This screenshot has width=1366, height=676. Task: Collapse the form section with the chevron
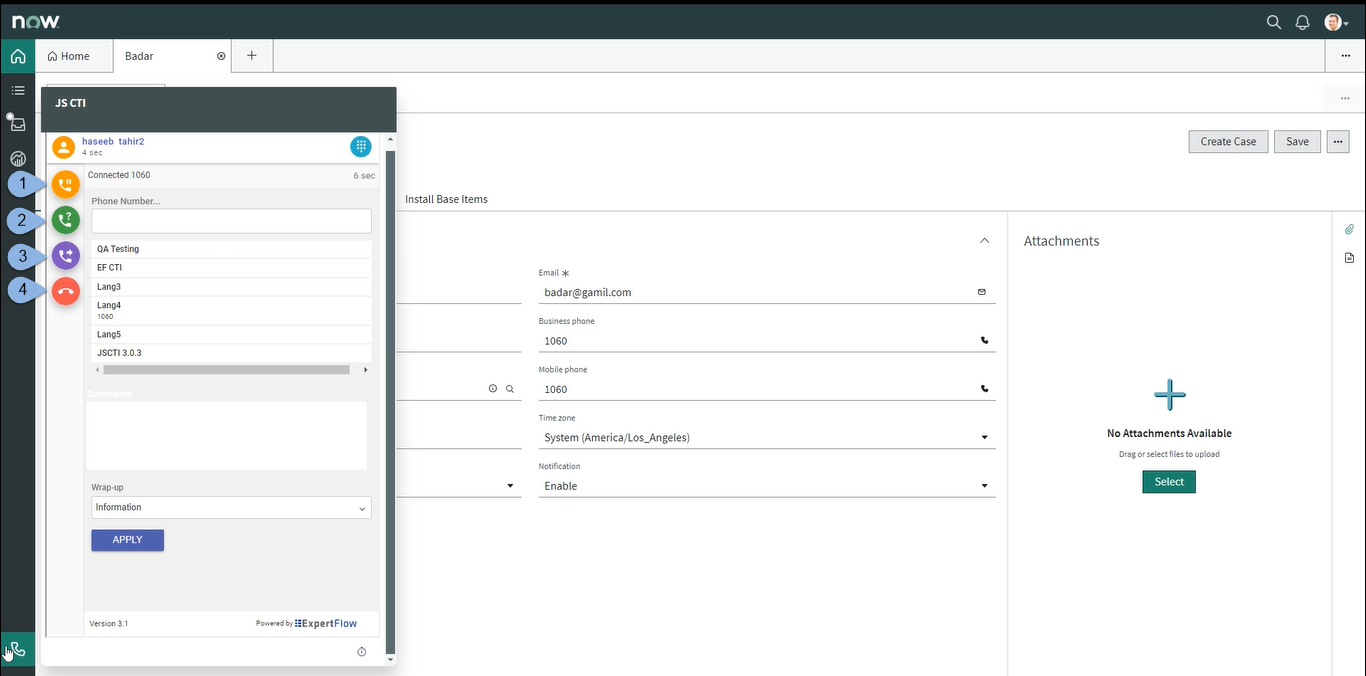tap(984, 240)
